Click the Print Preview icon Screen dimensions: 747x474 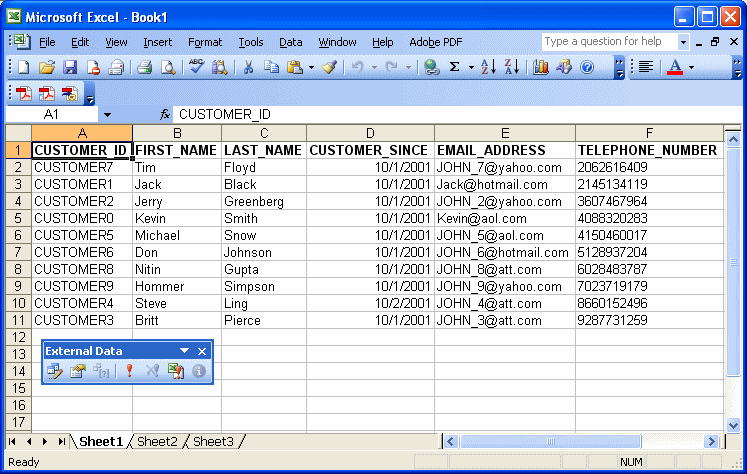tap(168, 67)
